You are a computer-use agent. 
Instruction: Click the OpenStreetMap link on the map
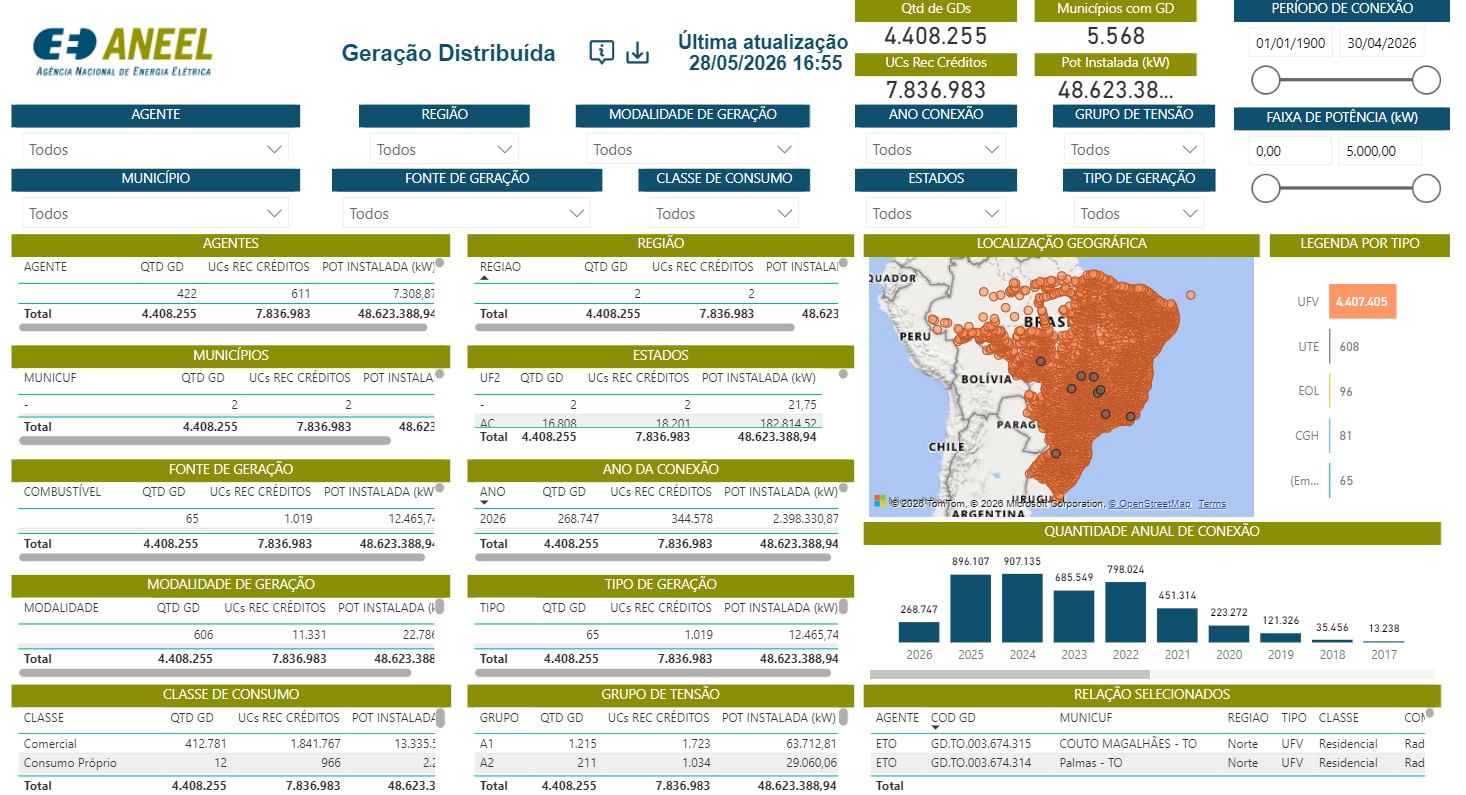click(x=1149, y=504)
